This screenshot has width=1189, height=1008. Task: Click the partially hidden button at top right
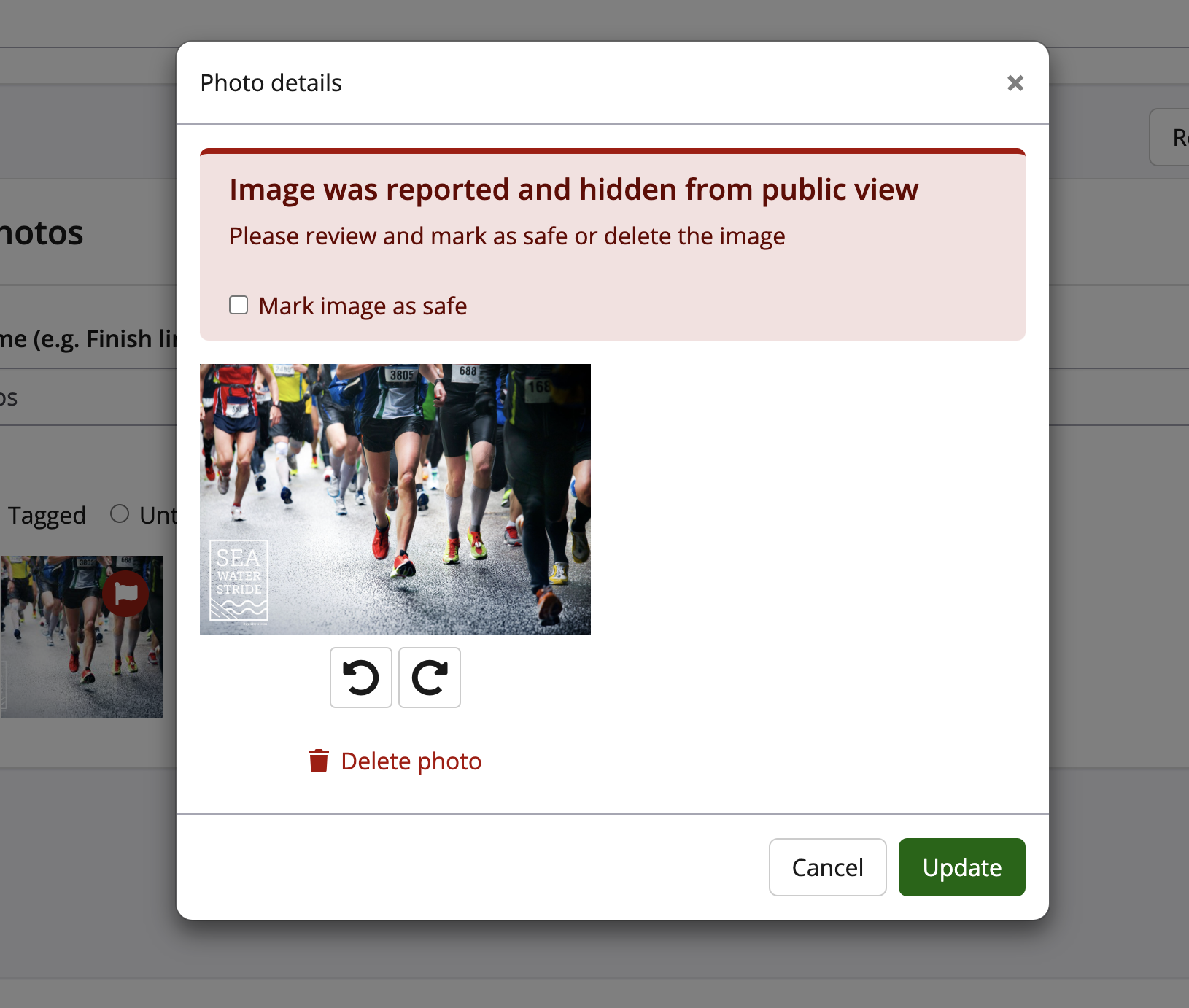click(1171, 137)
